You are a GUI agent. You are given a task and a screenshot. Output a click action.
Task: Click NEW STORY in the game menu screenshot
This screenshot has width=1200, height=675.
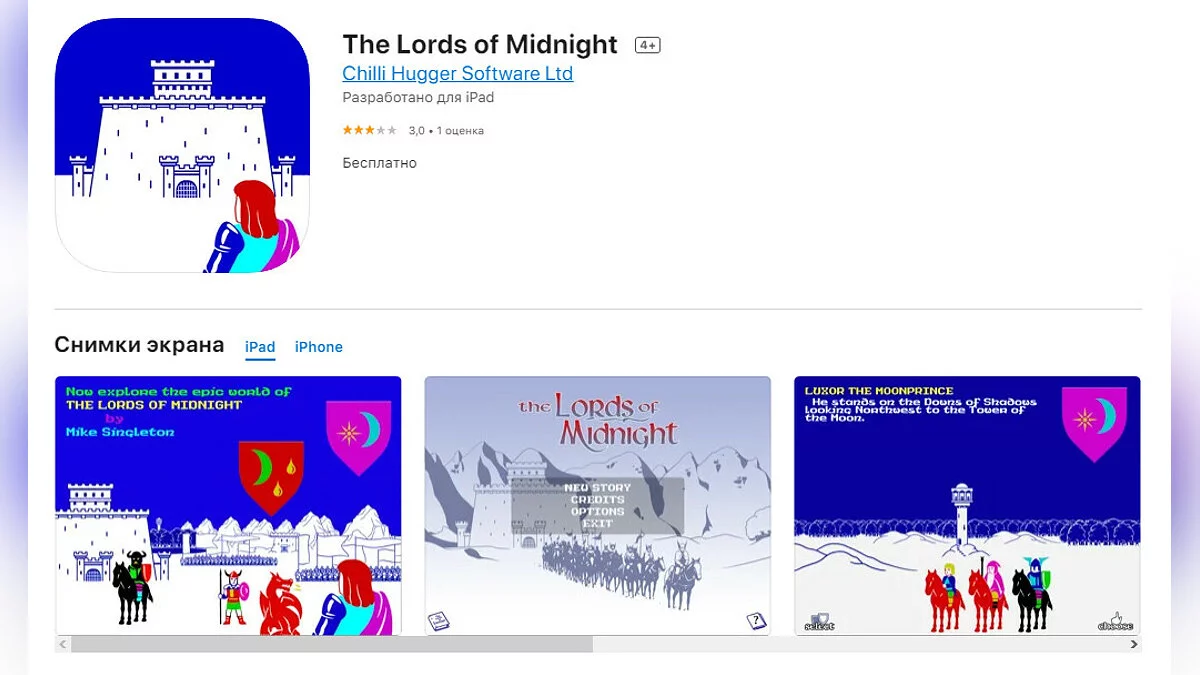(597, 488)
